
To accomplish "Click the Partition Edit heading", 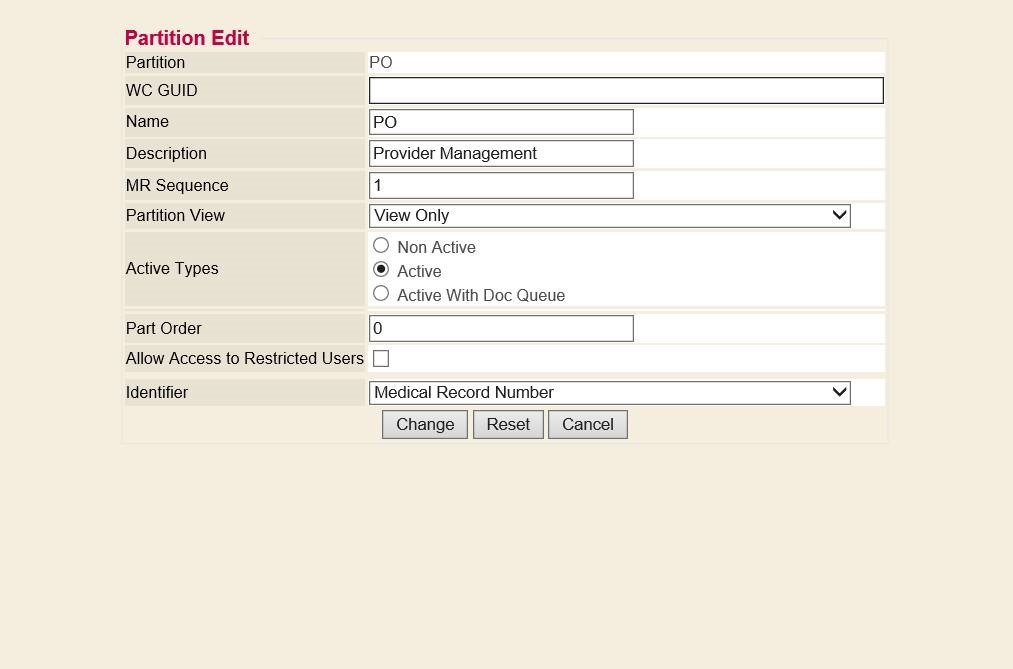I will click(x=187, y=38).
